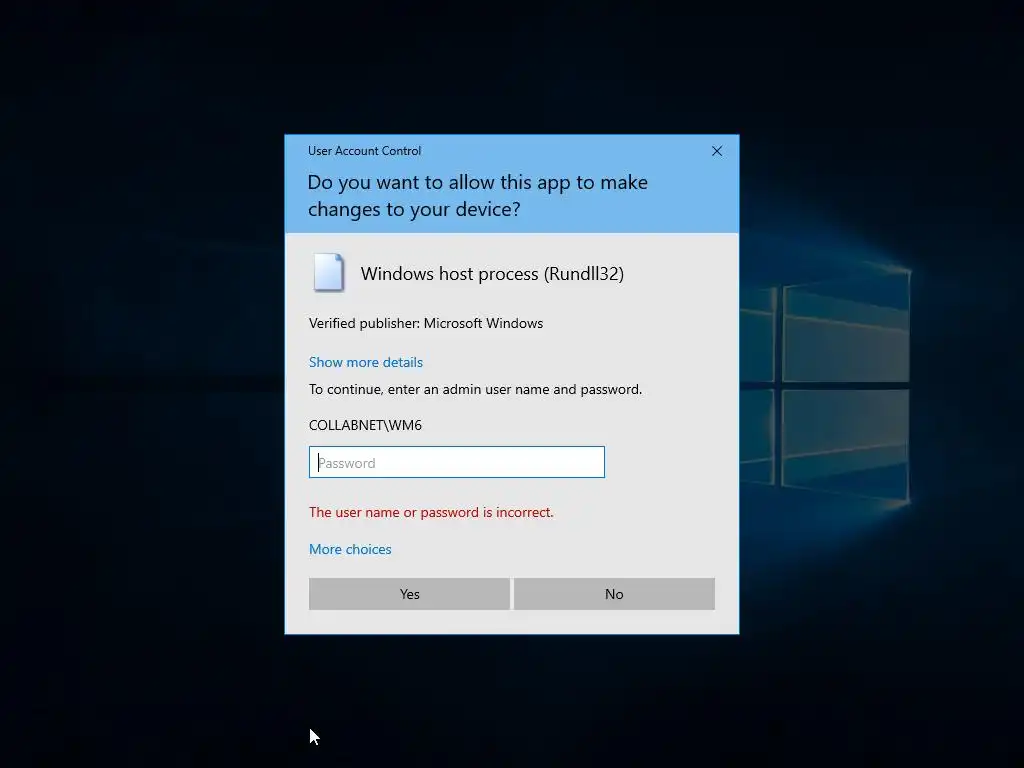Click the Rundll32 file icon
Image resolution: width=1024 pixels, height=768 pixels.
[328, 272]
